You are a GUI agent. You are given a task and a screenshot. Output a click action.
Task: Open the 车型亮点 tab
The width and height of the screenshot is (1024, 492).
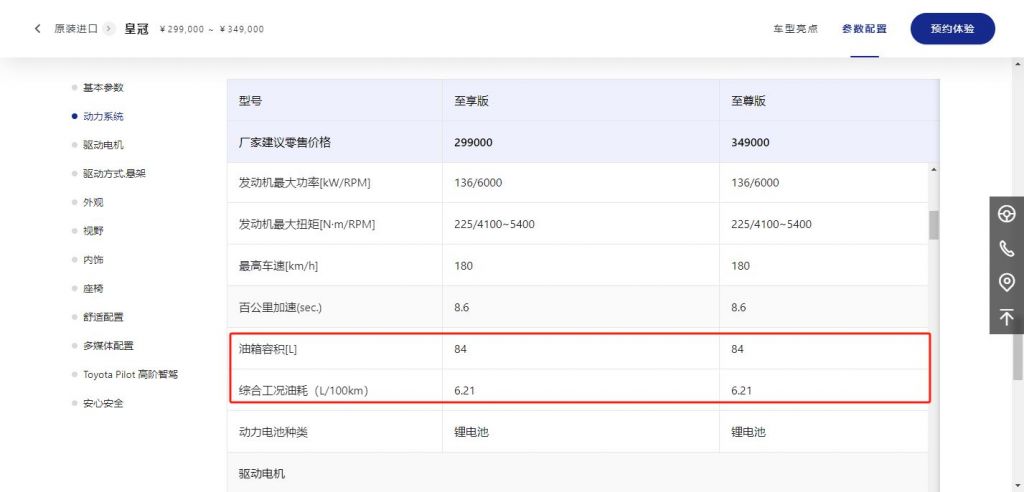tap(795, 29)
